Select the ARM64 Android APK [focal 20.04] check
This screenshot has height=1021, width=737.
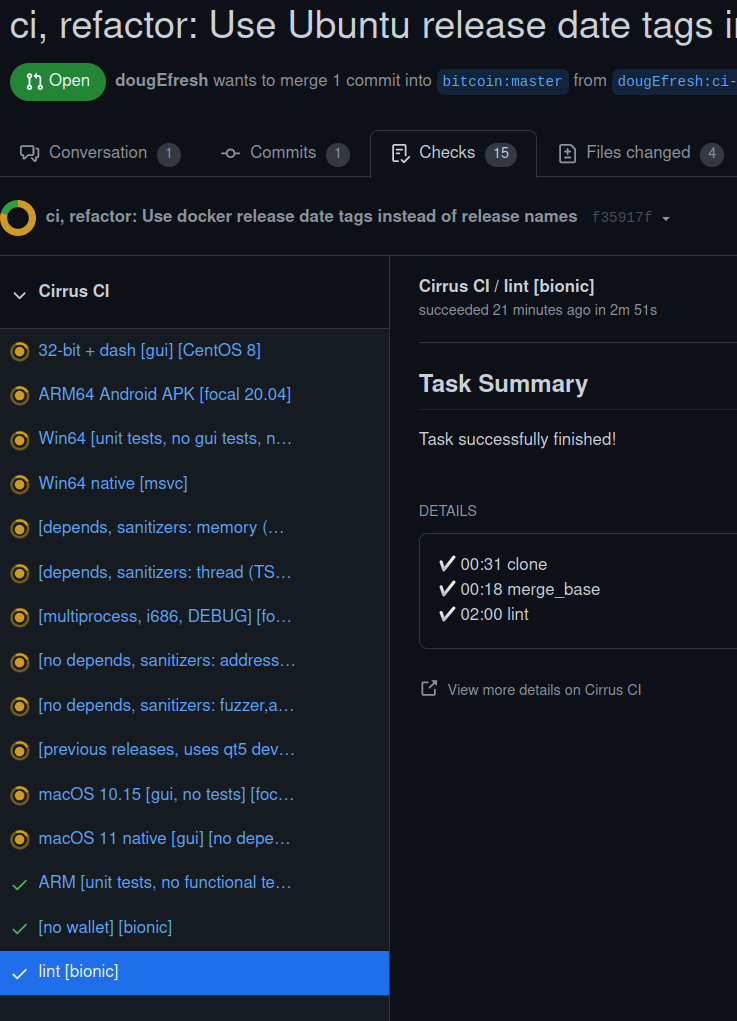[194, 395]
